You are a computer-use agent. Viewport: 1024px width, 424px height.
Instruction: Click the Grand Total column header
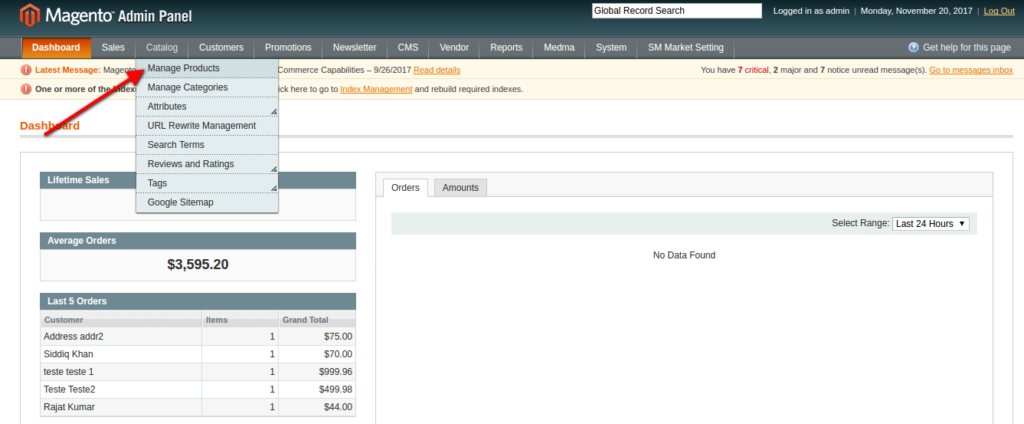point(317,320)
